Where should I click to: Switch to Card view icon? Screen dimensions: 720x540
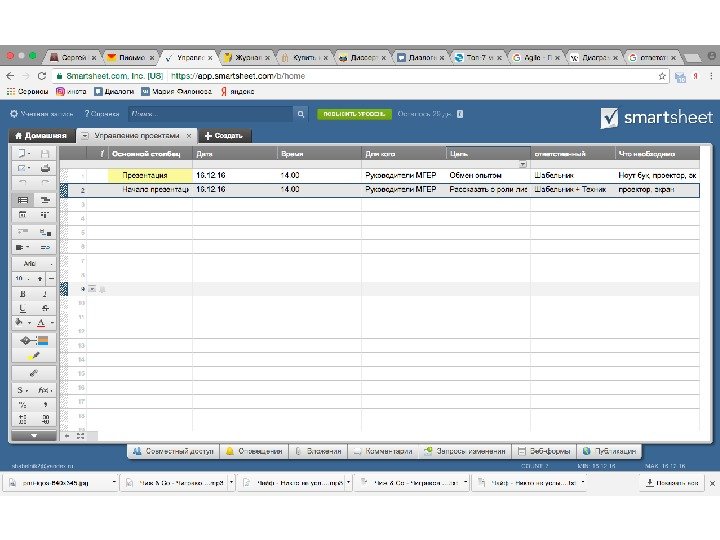click(45, 214)
